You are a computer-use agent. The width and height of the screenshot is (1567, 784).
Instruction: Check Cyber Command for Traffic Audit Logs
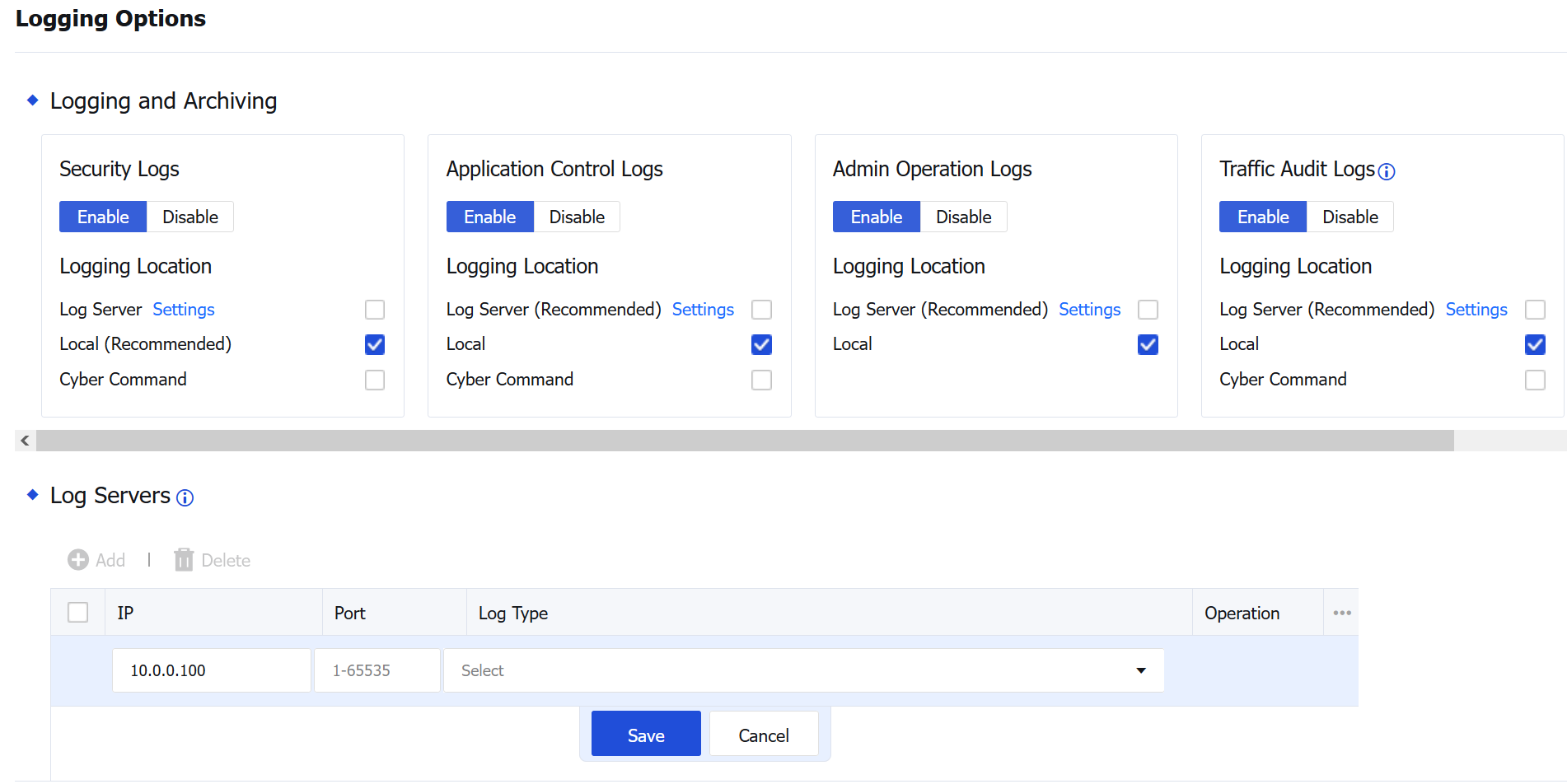click(x=1534, y=380)
